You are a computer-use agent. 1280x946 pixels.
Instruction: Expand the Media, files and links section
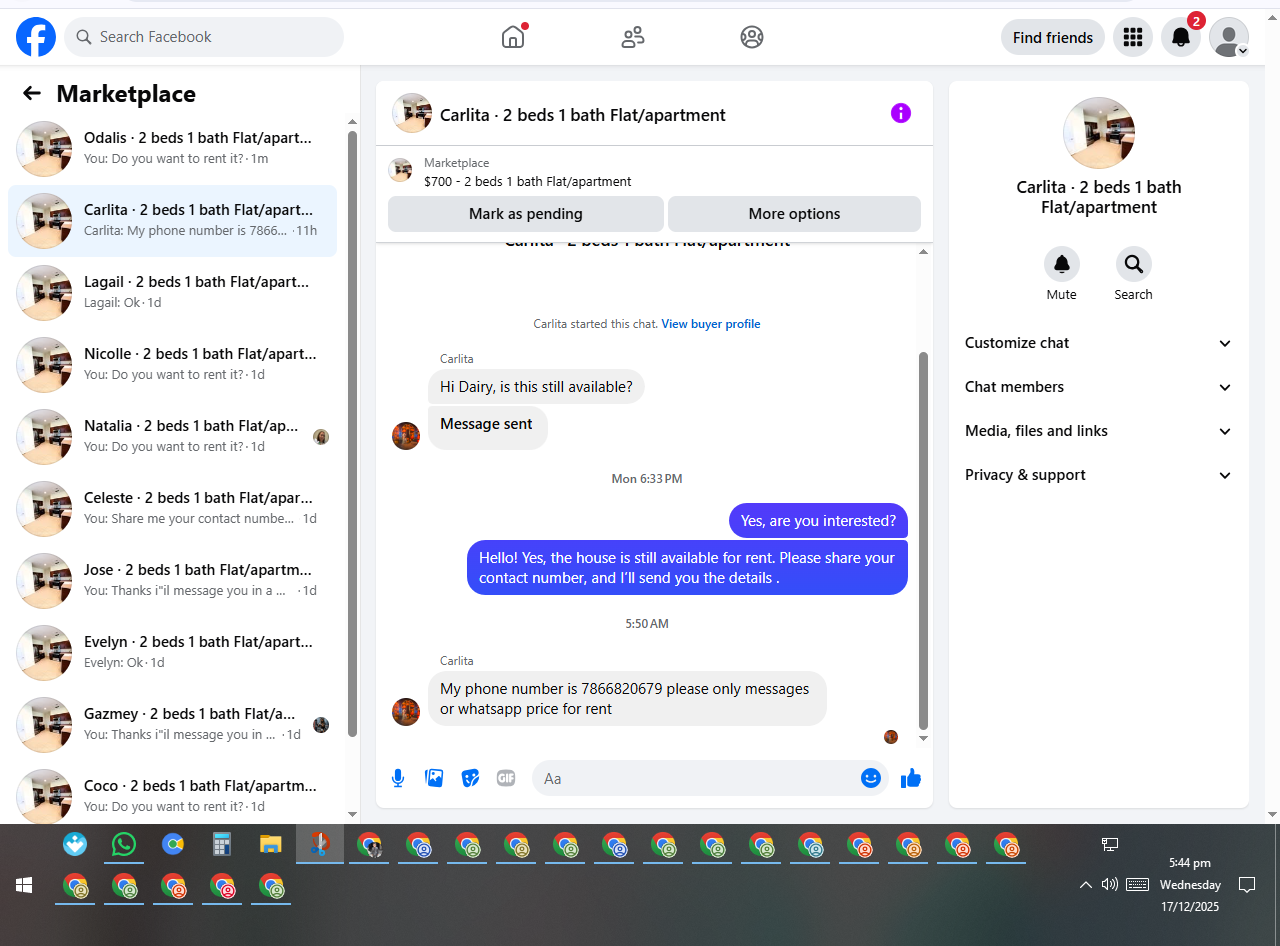tap(1099, 431)
